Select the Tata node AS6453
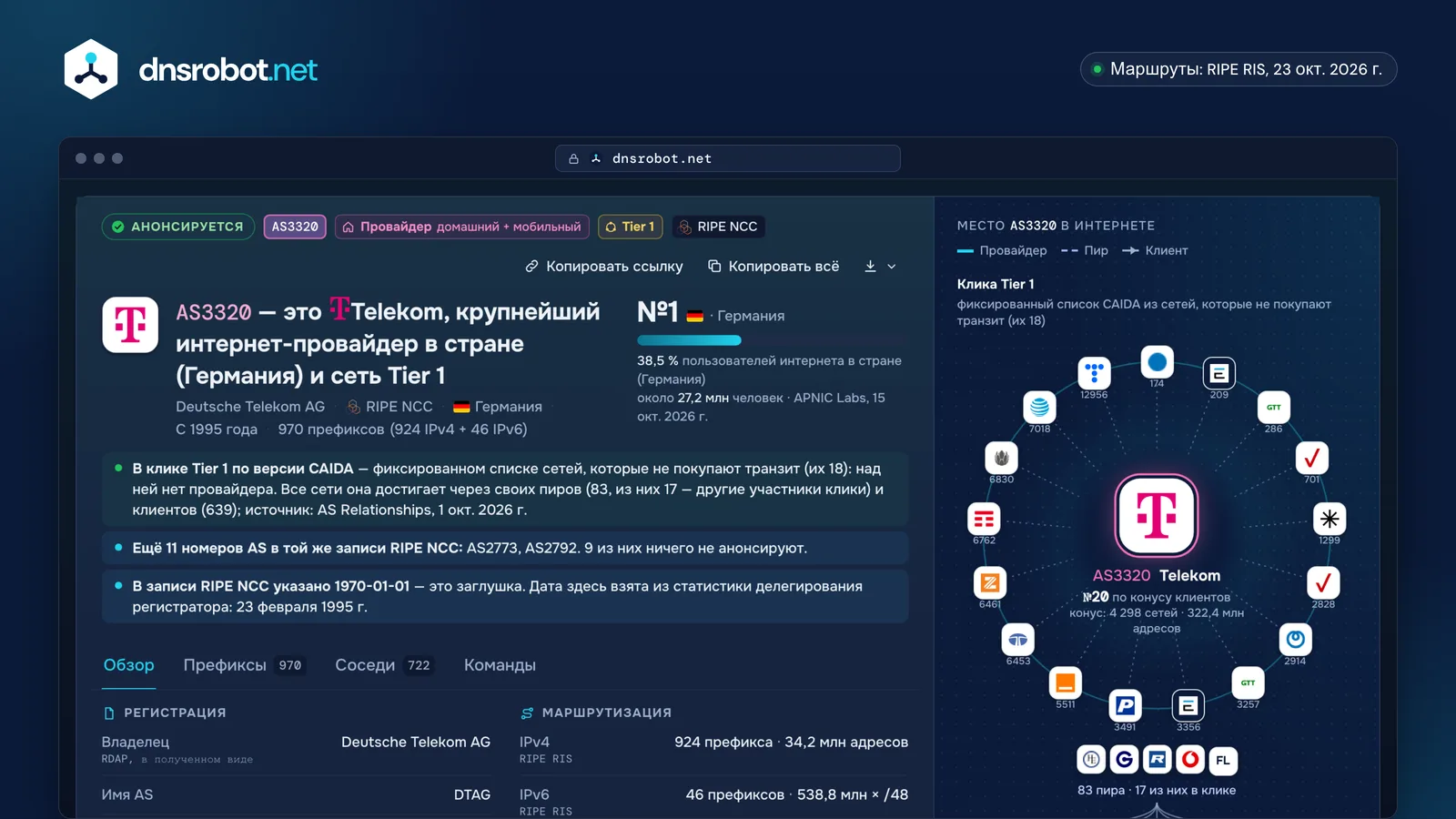Image resolution: width=1456 pixels, height=819 pixels. tap(1017, 640)
